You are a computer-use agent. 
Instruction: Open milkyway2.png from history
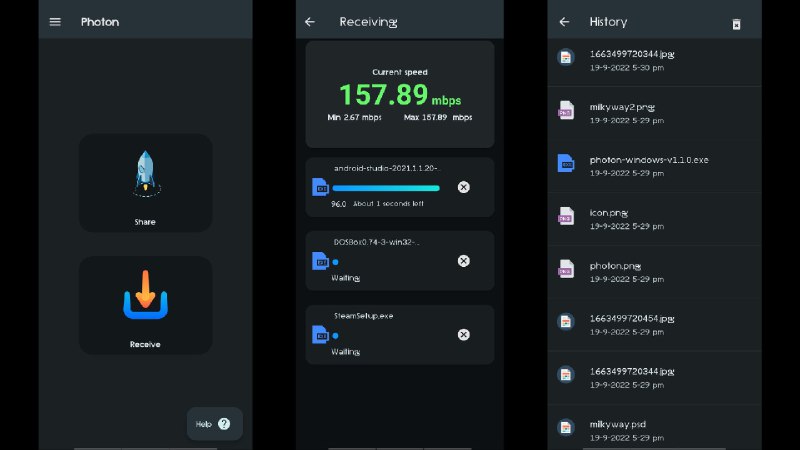click(x=640, y=111)
